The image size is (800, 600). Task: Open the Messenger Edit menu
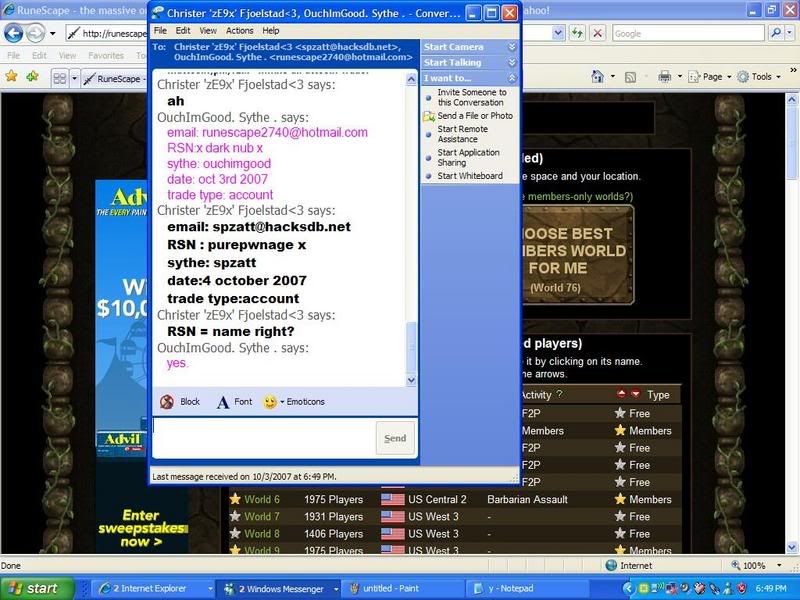[x=183, y=31]
